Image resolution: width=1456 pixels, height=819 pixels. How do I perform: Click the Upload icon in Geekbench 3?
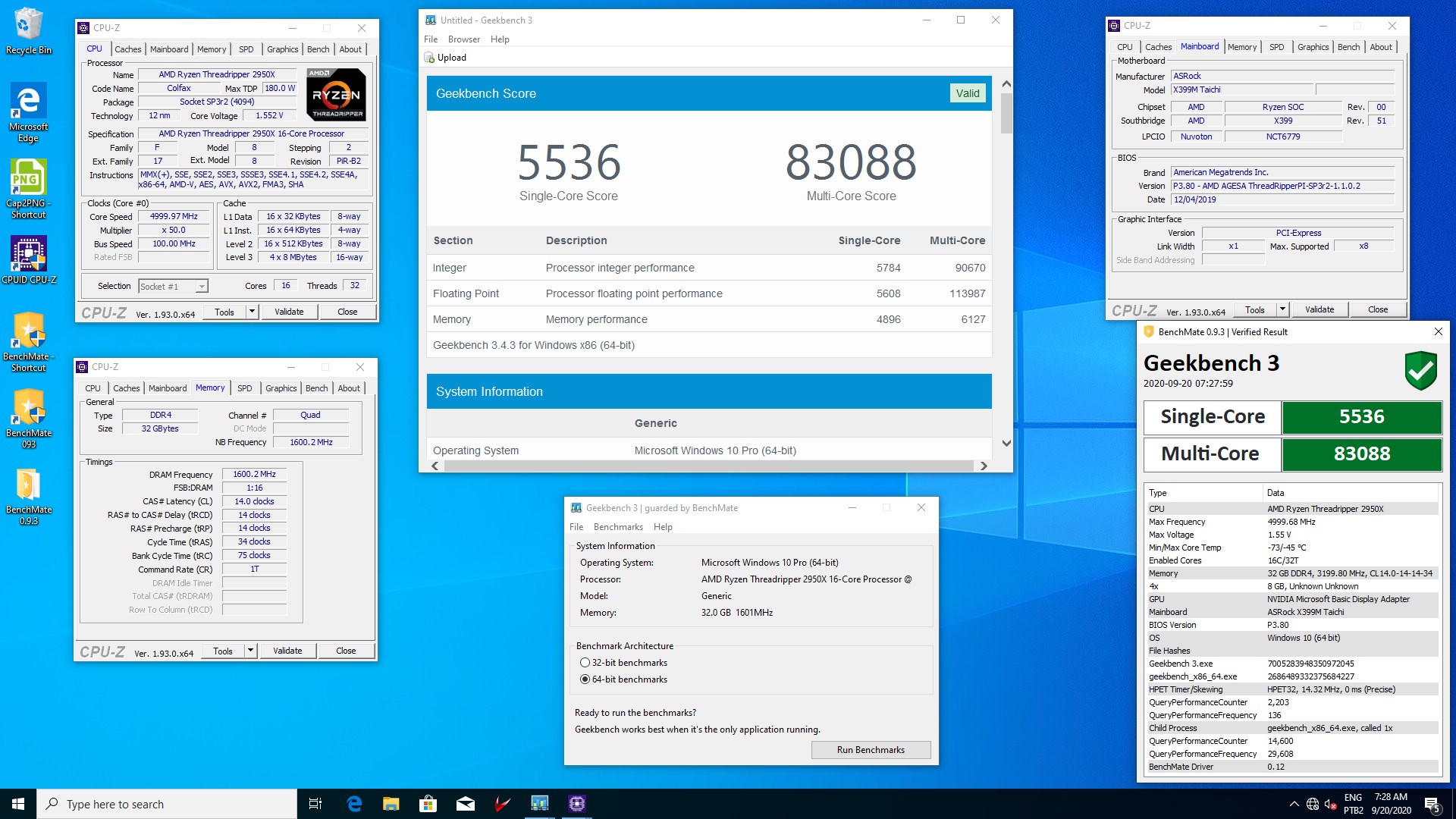click(429, 58)
